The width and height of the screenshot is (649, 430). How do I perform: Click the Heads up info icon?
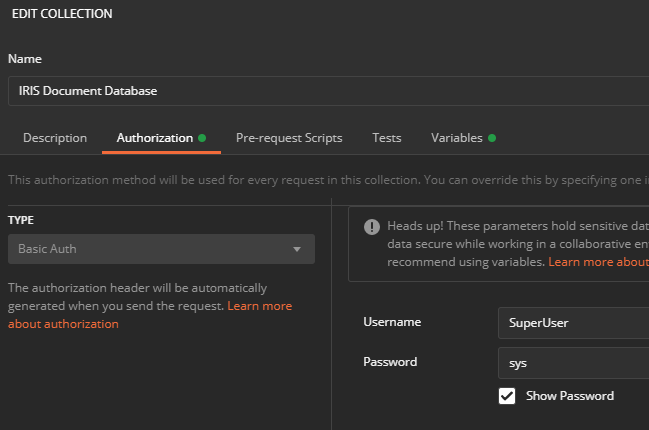(x=372, y=226)
